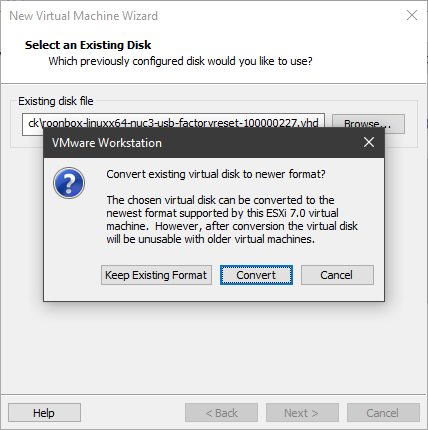The width and height of the screenshot is (428, 430).
Task: Cancel the VMware Workstation conversion prompt
Action: point(337,275)
